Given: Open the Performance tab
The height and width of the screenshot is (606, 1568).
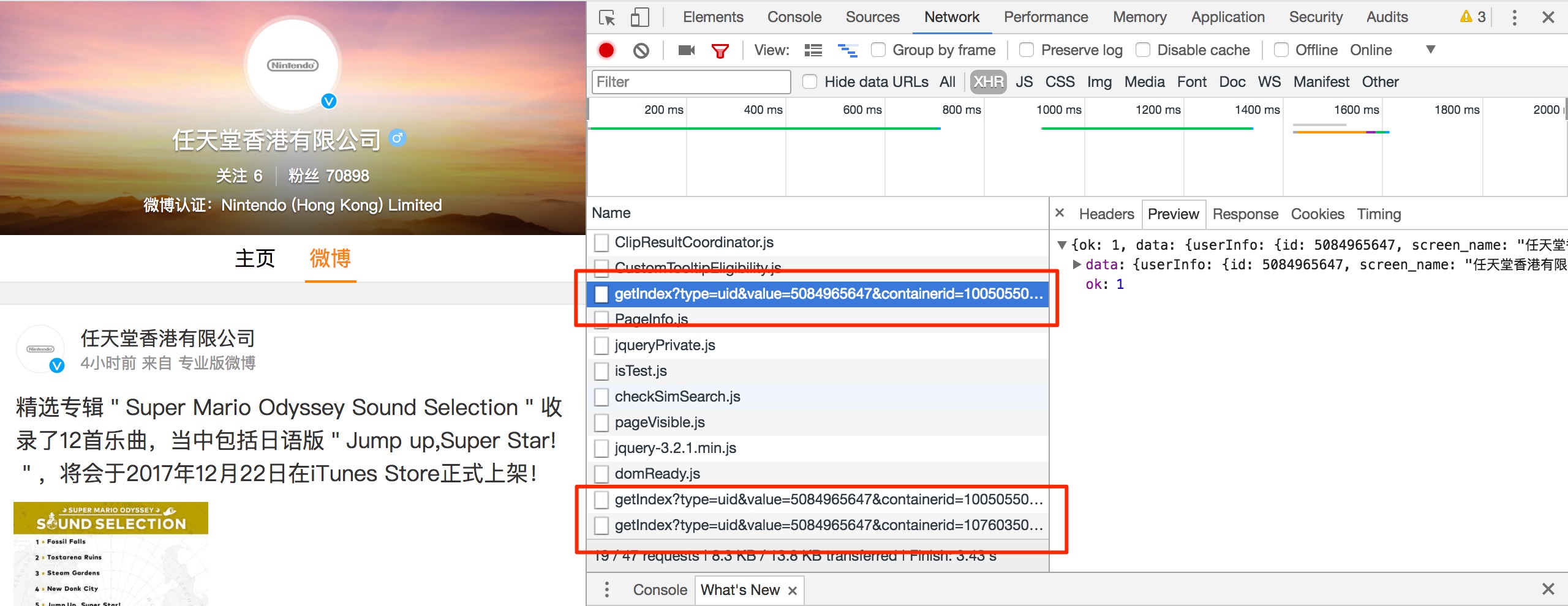Looking at the screenshot, I should (x=1046, y=17).
